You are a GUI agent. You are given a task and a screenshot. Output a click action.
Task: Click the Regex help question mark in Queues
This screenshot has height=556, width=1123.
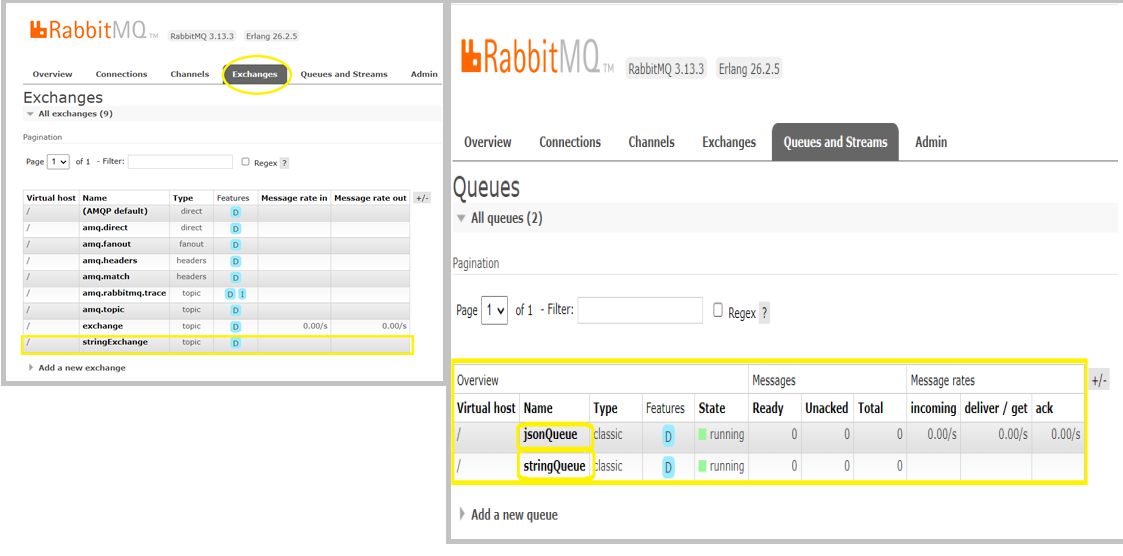[765, 312]
